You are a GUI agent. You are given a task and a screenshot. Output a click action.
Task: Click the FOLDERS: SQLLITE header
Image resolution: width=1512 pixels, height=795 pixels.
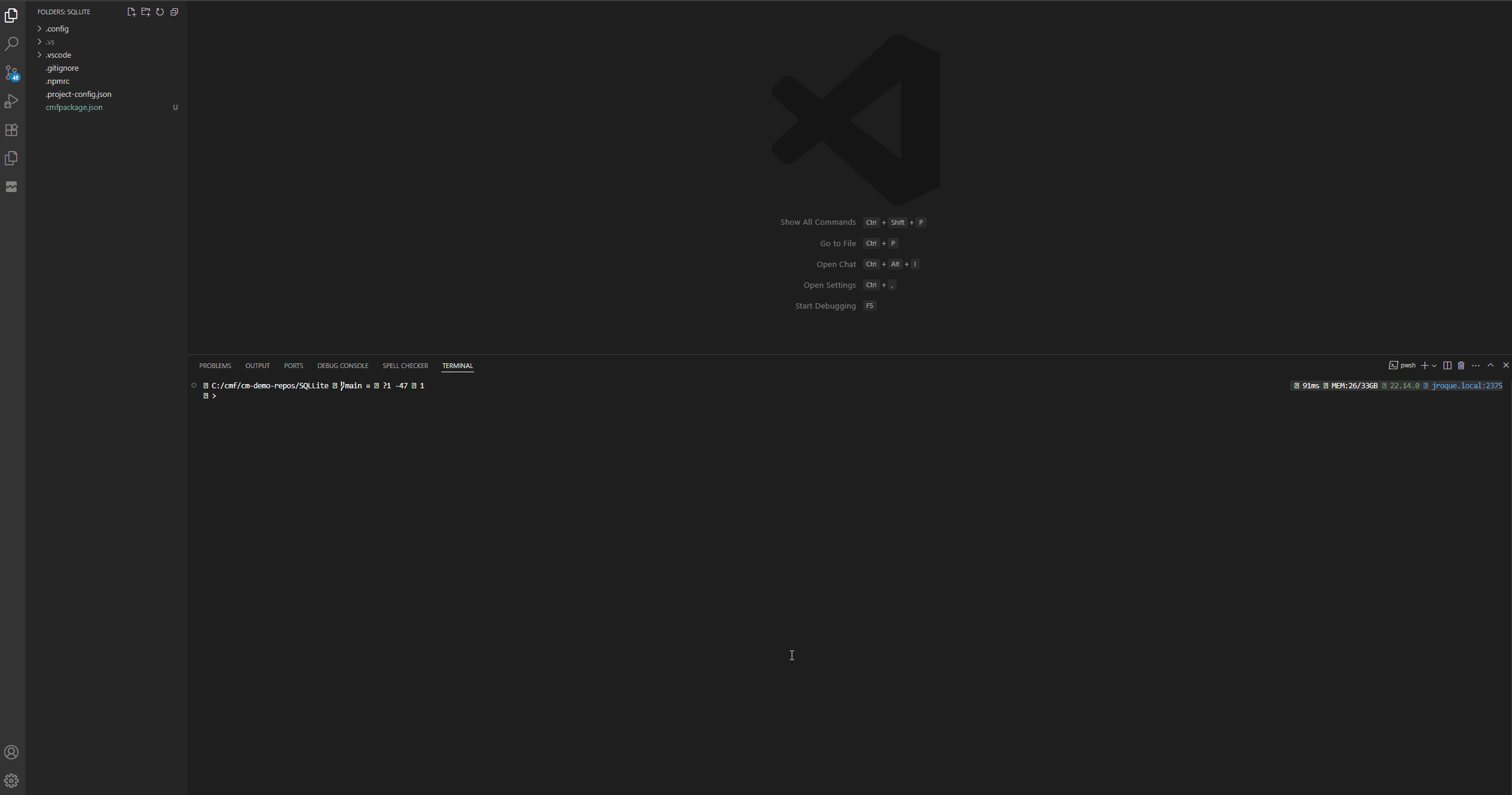pyautogui.click(x=64, y=12)
